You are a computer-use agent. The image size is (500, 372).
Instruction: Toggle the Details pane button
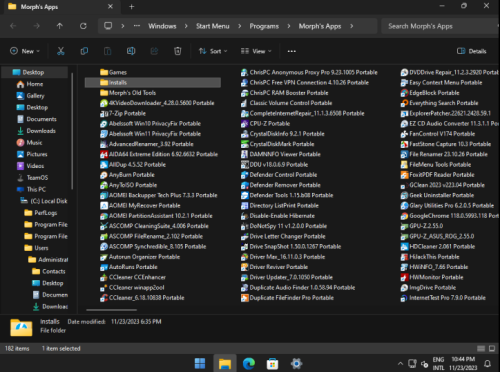471,51
